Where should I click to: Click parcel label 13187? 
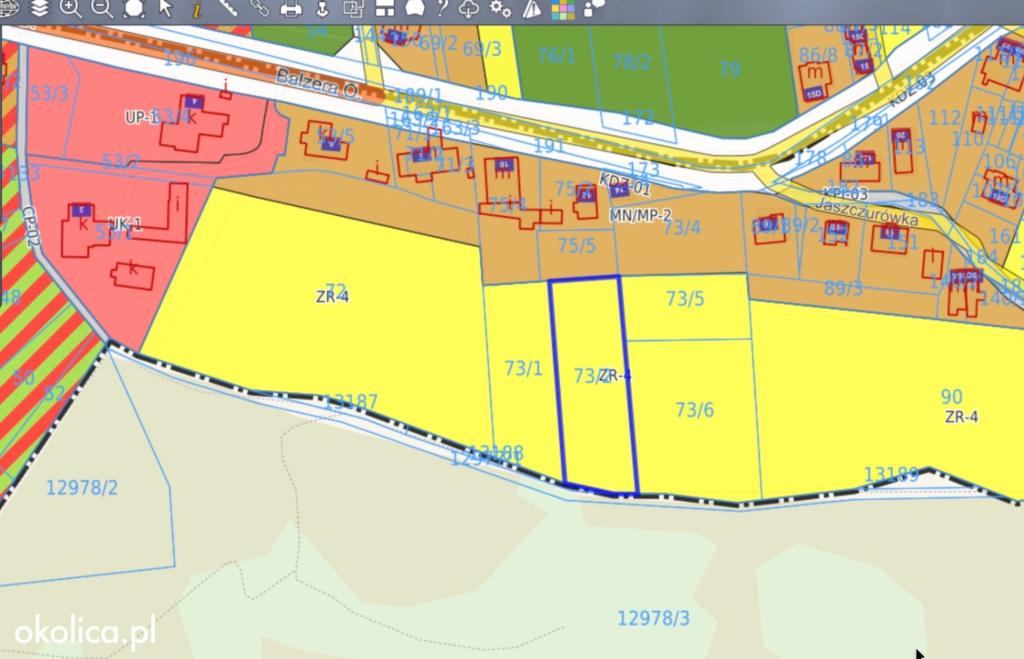(350, 402)
